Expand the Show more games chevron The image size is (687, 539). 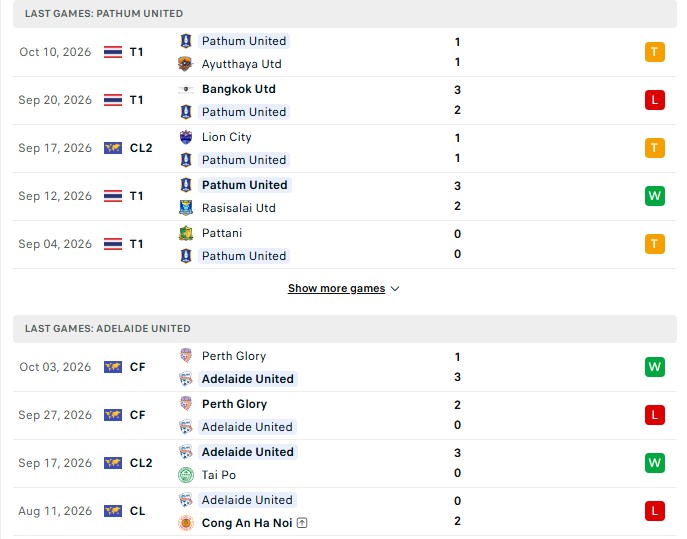pos(395,289)
